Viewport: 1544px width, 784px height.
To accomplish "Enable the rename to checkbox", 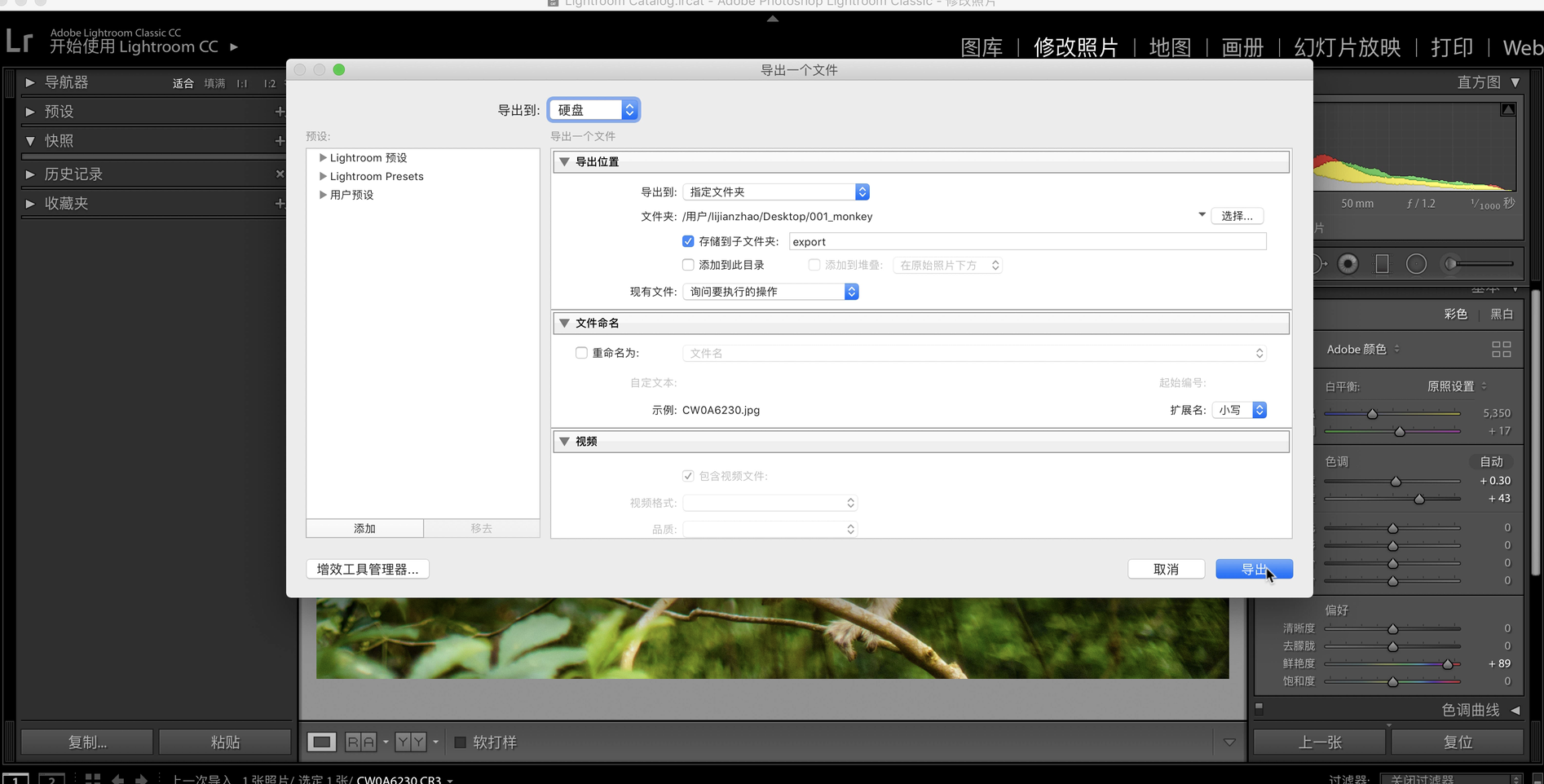I will point(581,353).
